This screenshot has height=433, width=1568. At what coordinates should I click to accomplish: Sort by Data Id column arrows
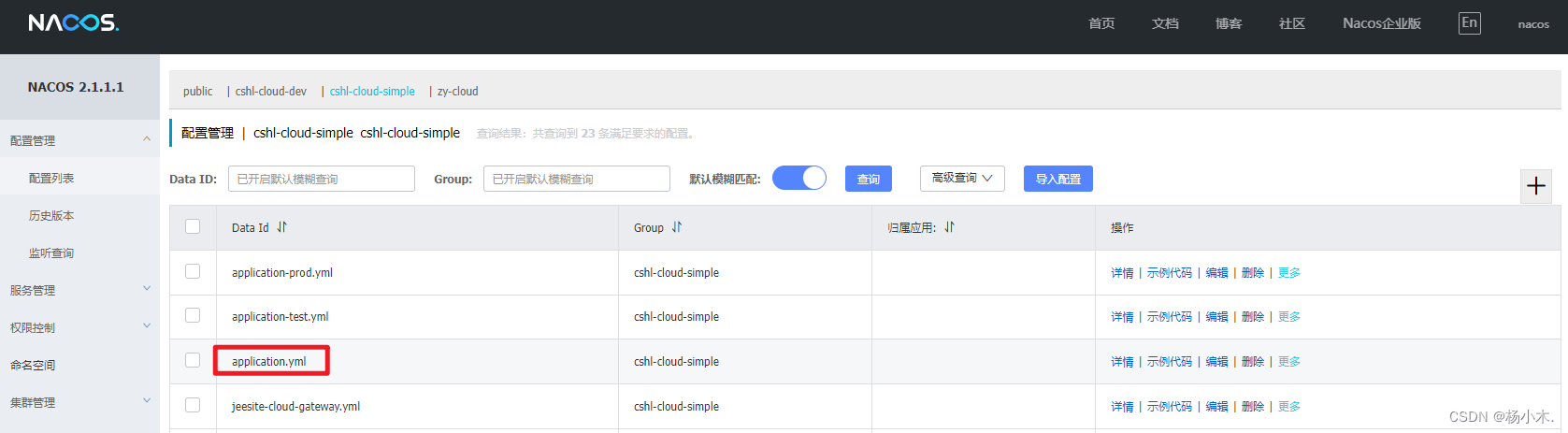pos(281,227)
